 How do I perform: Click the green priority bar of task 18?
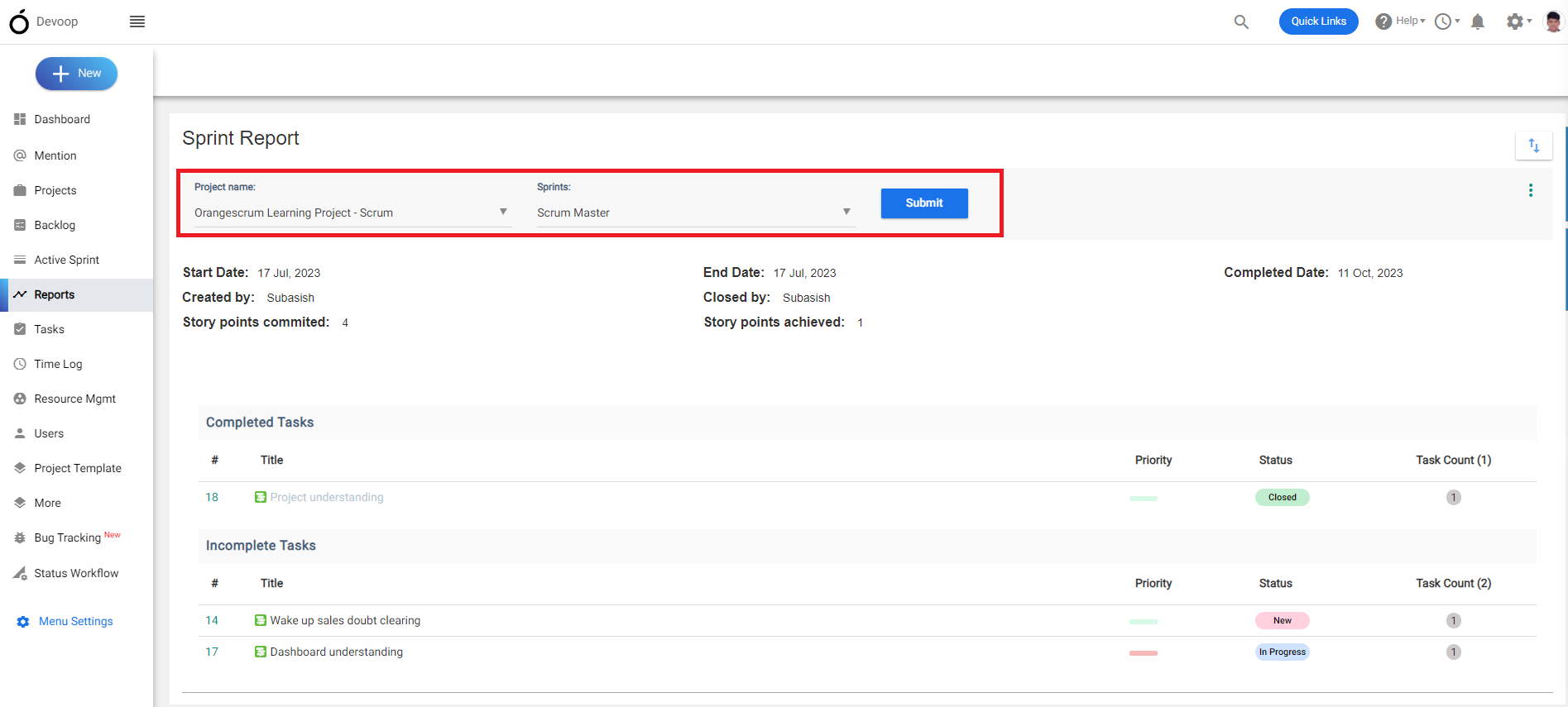[1144, 498]
